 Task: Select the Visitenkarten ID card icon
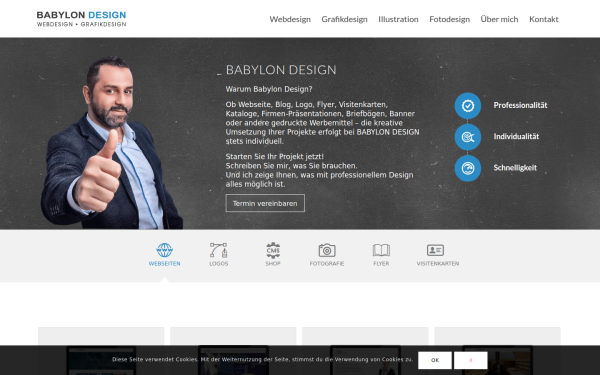[435, 250]
